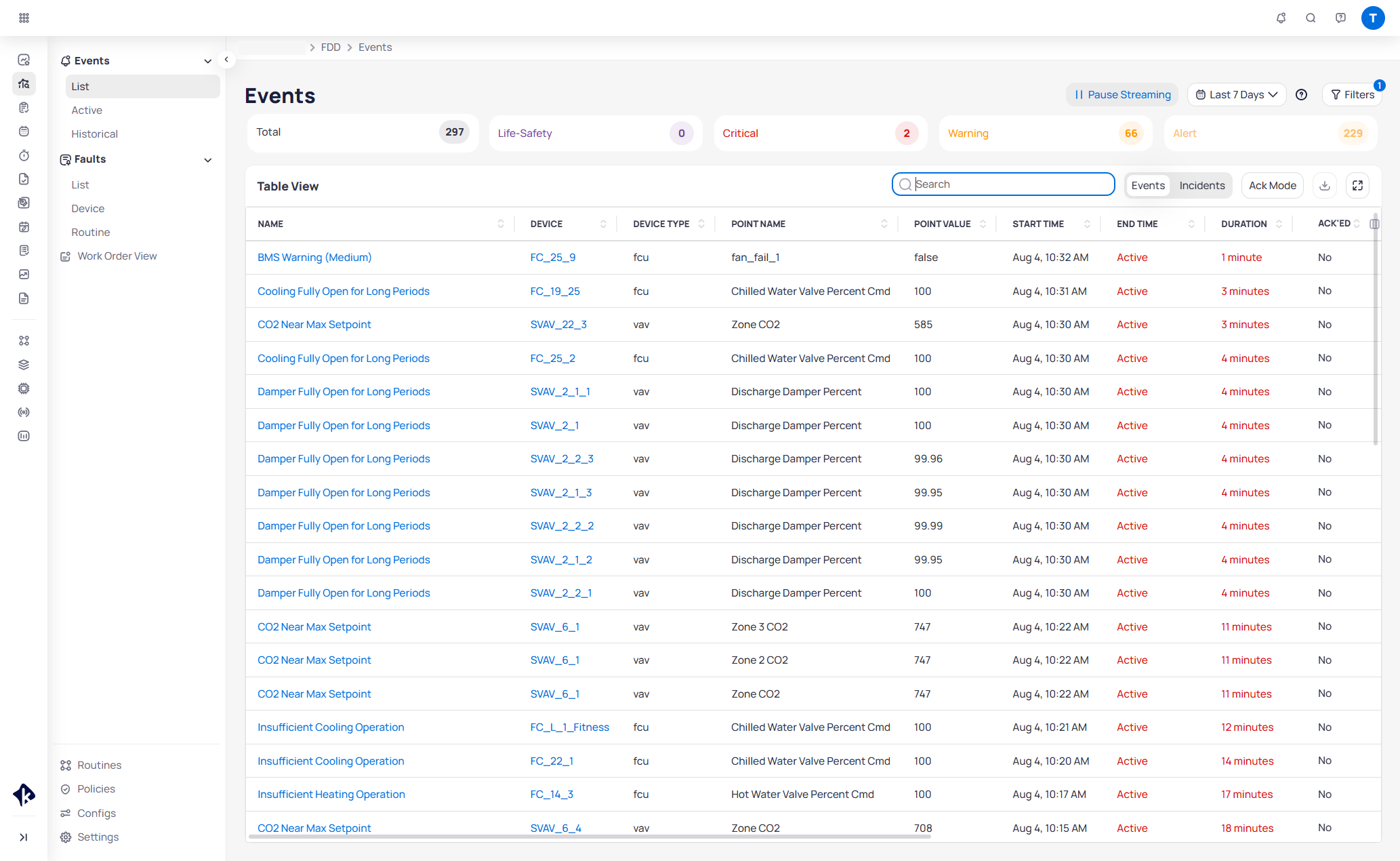Open Faults Device view

pos(87,209)
